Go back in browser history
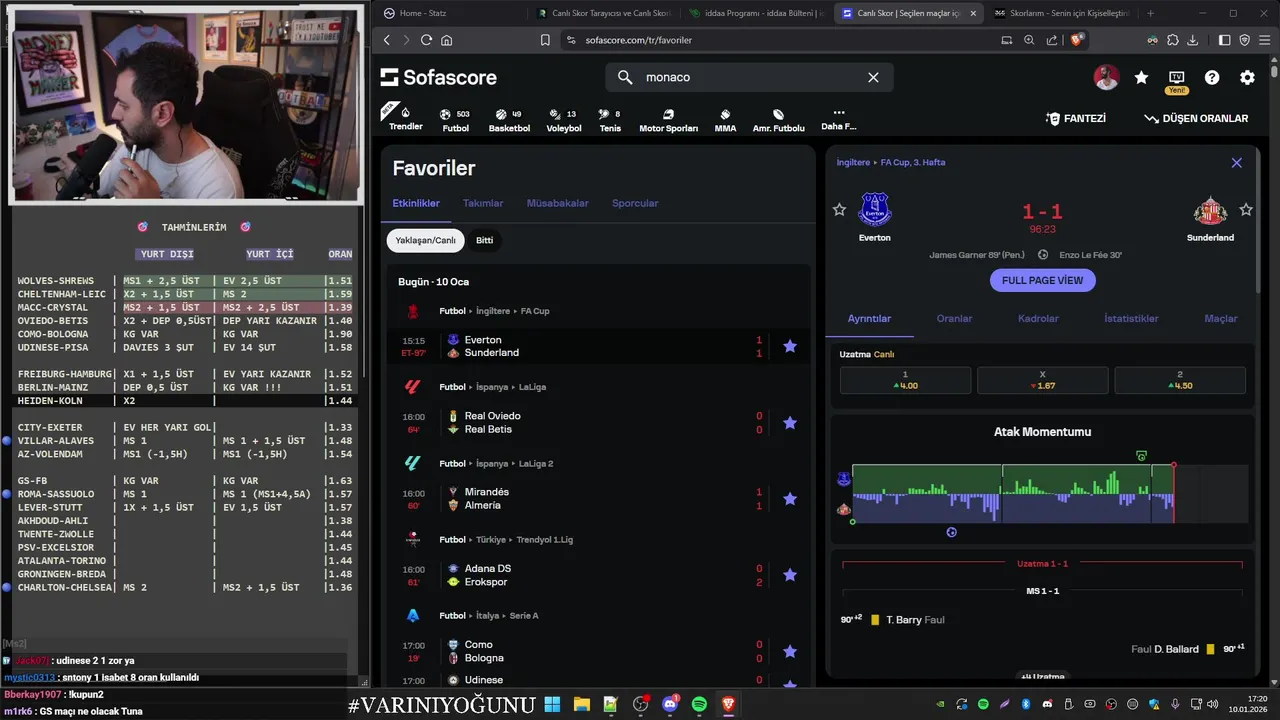 (388, 40)
